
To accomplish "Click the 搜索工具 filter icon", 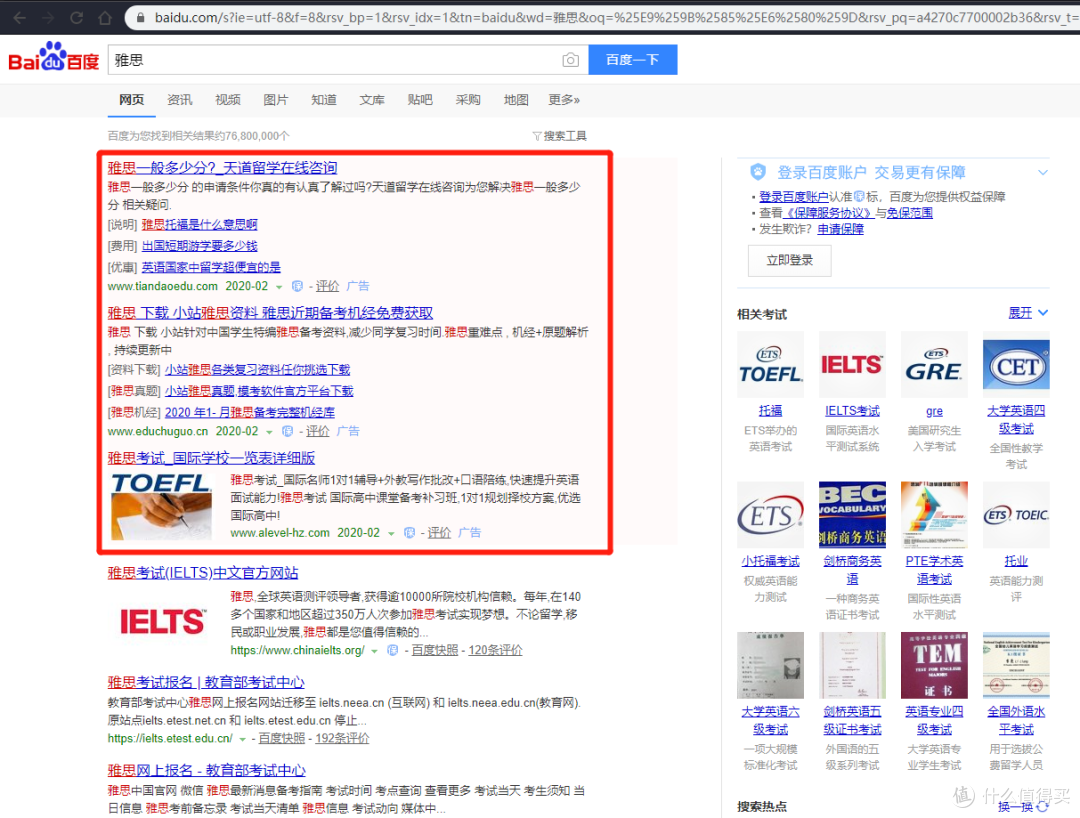I will click(x=537, y=136).
